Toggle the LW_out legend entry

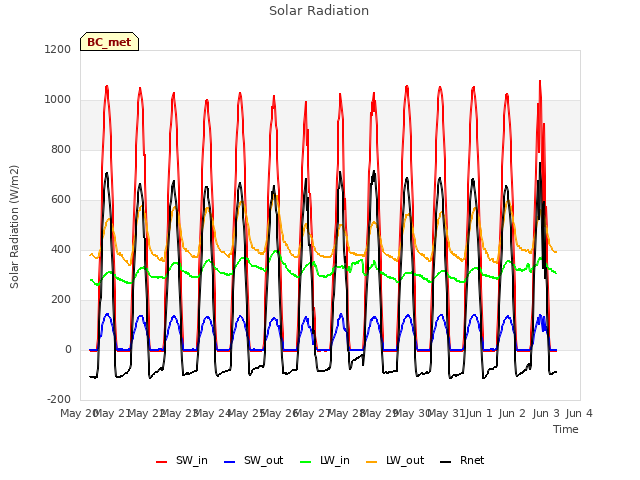click(395, 460)
